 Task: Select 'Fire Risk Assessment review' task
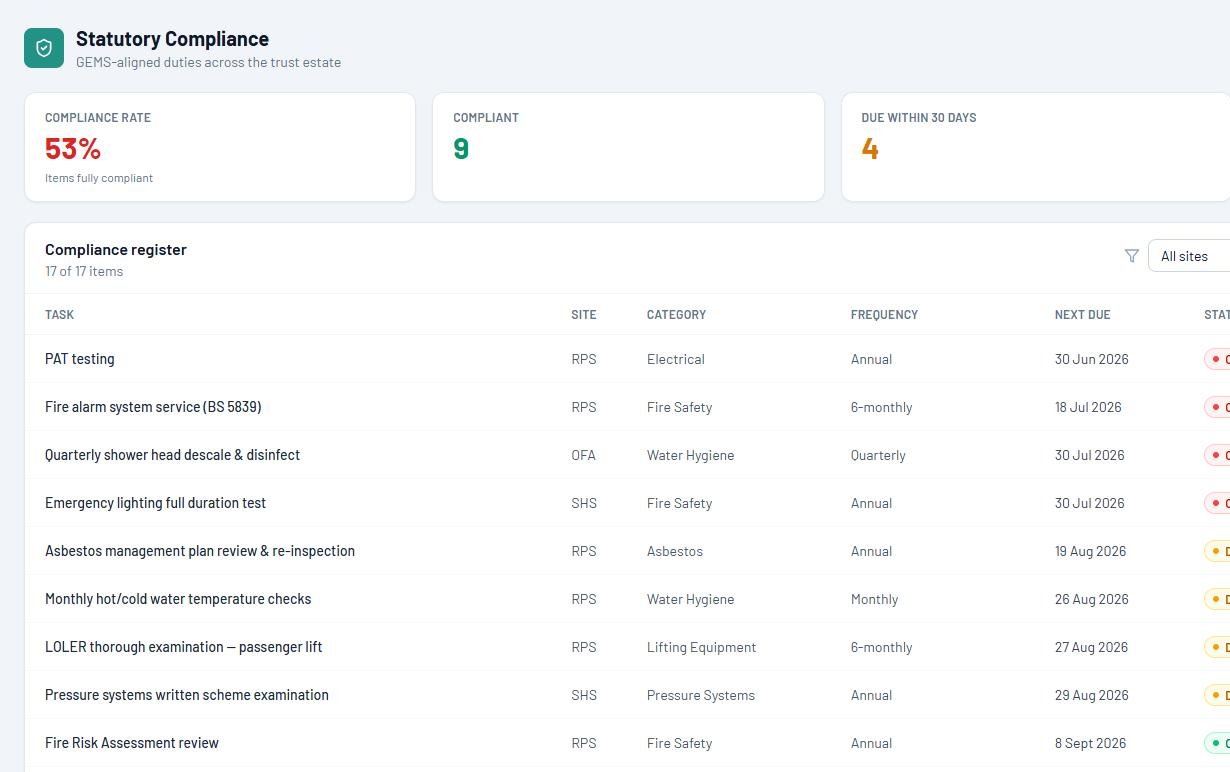point(132,743)
